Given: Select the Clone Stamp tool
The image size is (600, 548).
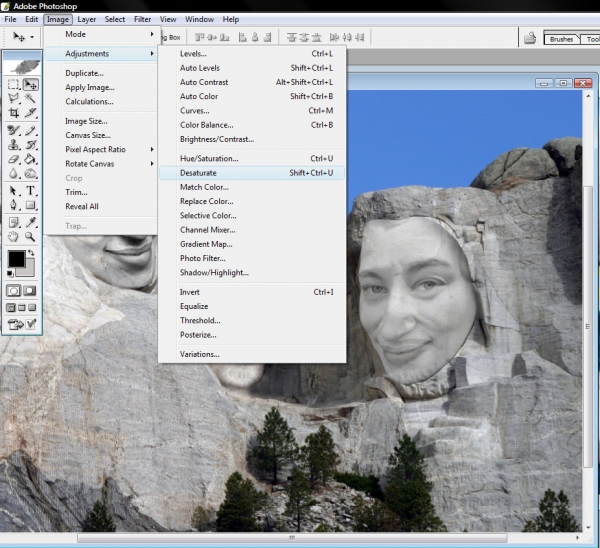Looking at the screenshot, I should (14, 145).
